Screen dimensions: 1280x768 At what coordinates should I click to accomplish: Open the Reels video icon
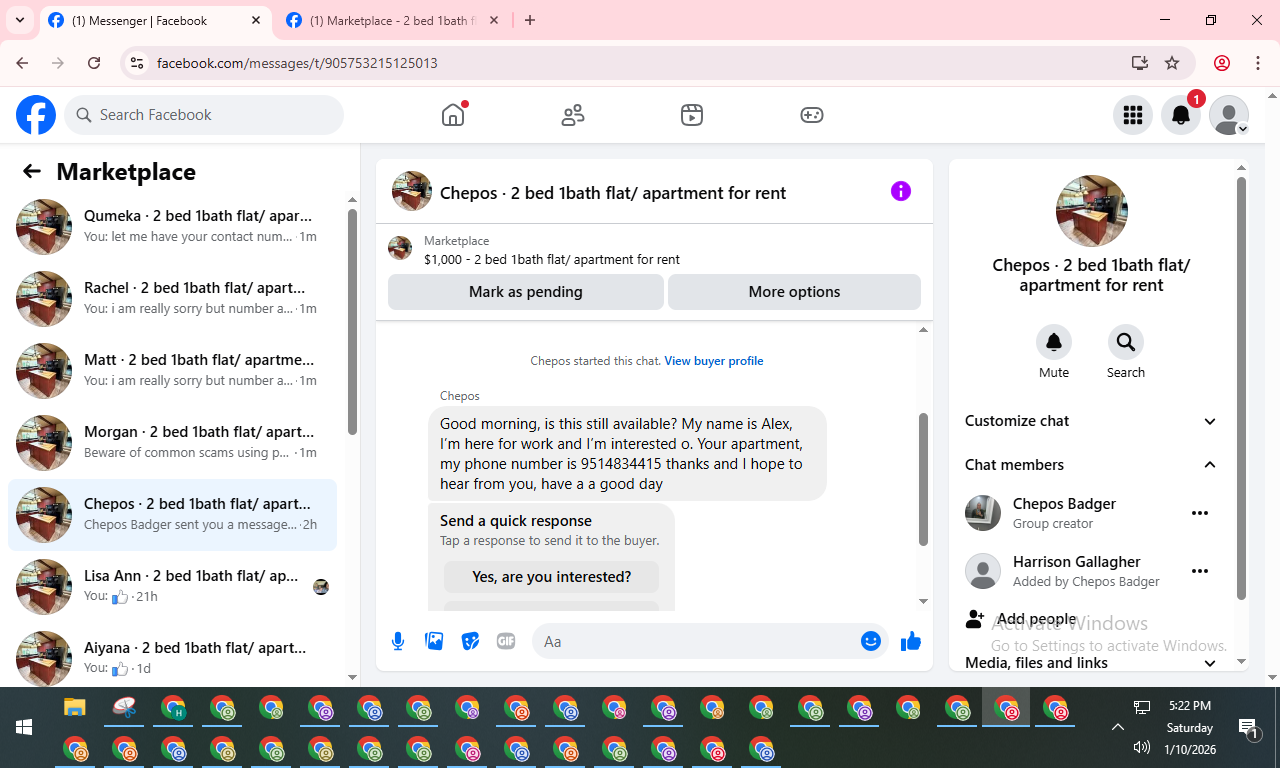(692, 115)
